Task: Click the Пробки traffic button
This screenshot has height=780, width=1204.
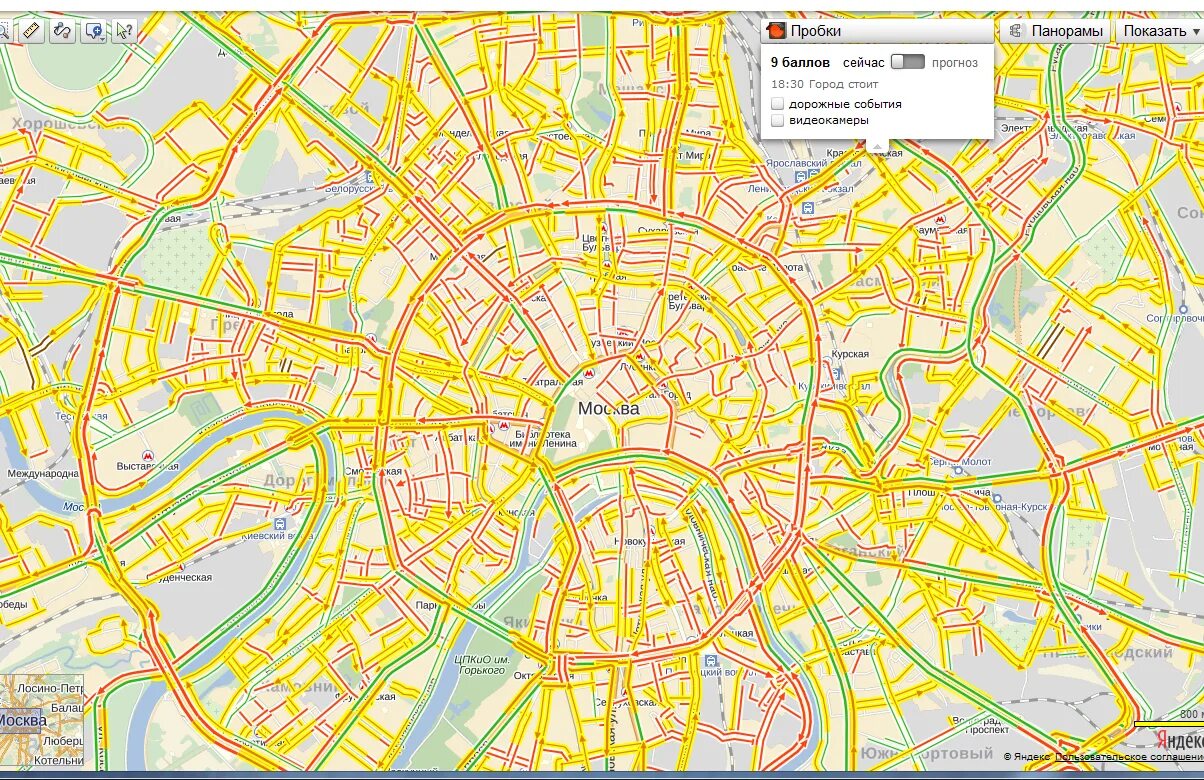Action: [x=878, y=31]
